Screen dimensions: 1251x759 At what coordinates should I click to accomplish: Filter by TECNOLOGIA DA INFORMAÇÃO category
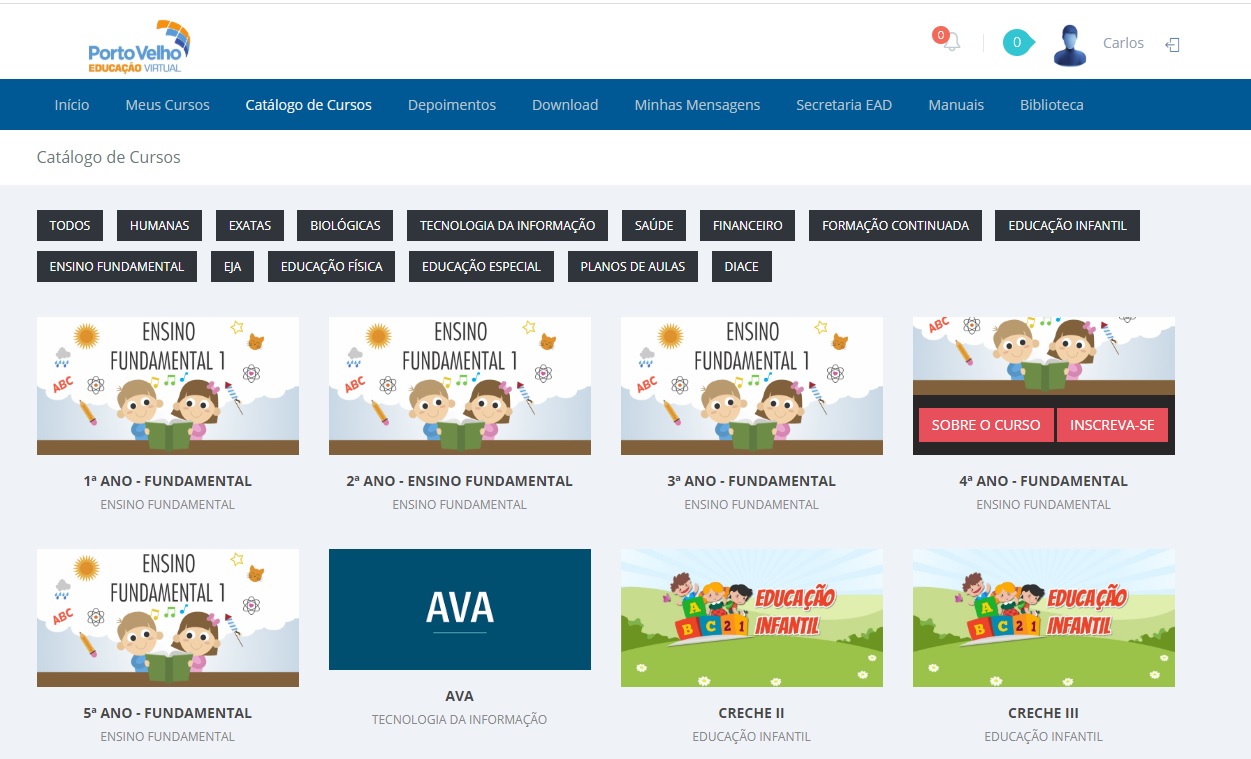coord(507,226)
